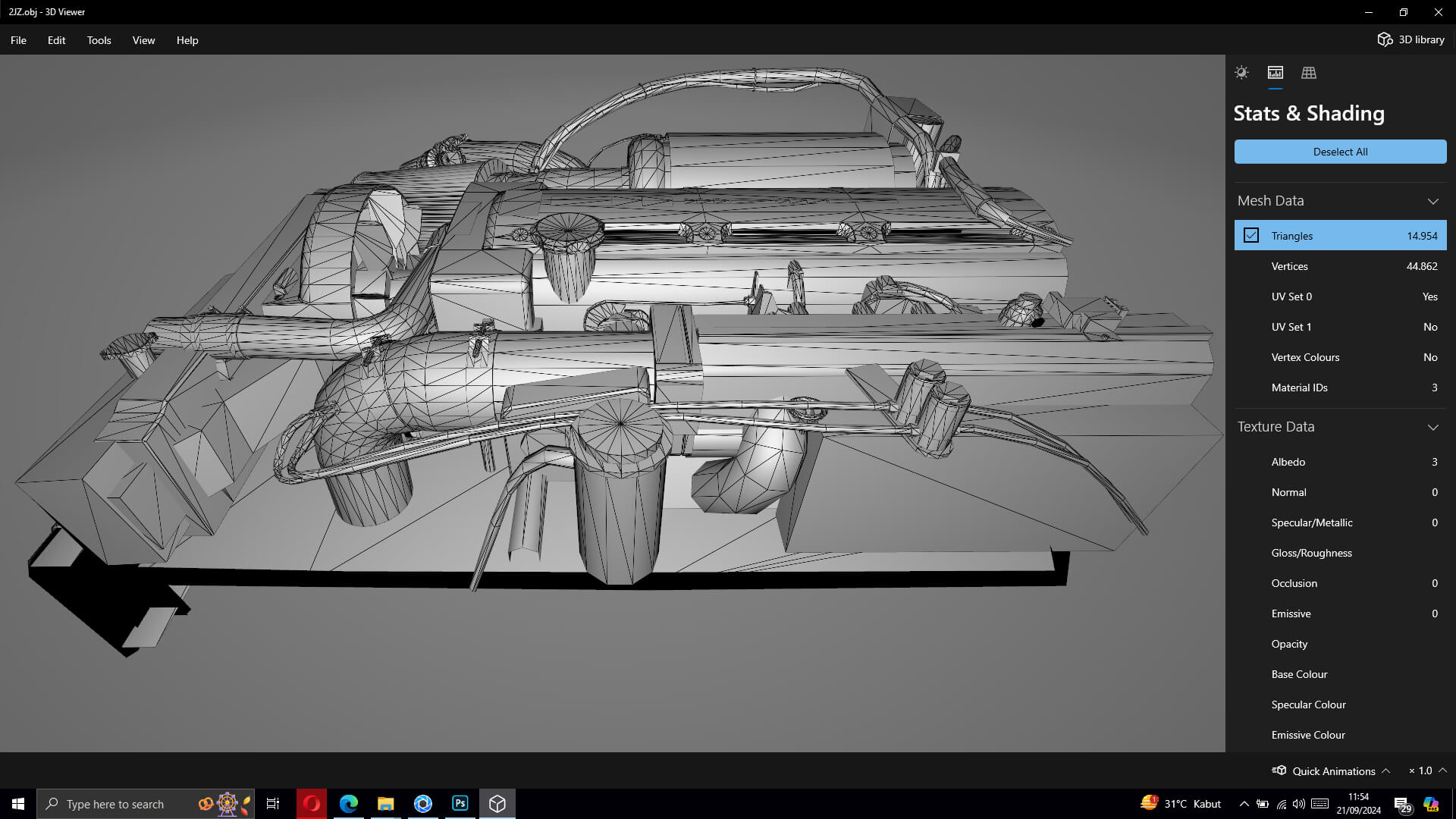This screenshot has height=819, width=1456.
Task: Click the Deselect All button
Action: (1340, 152)
